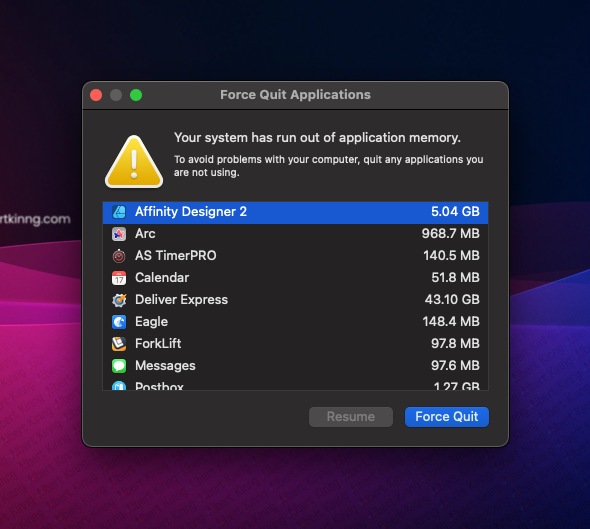Viewport: 590px width, 529px height.
Task: Click the 140.5 MB memory value
Action: point(451,256)
